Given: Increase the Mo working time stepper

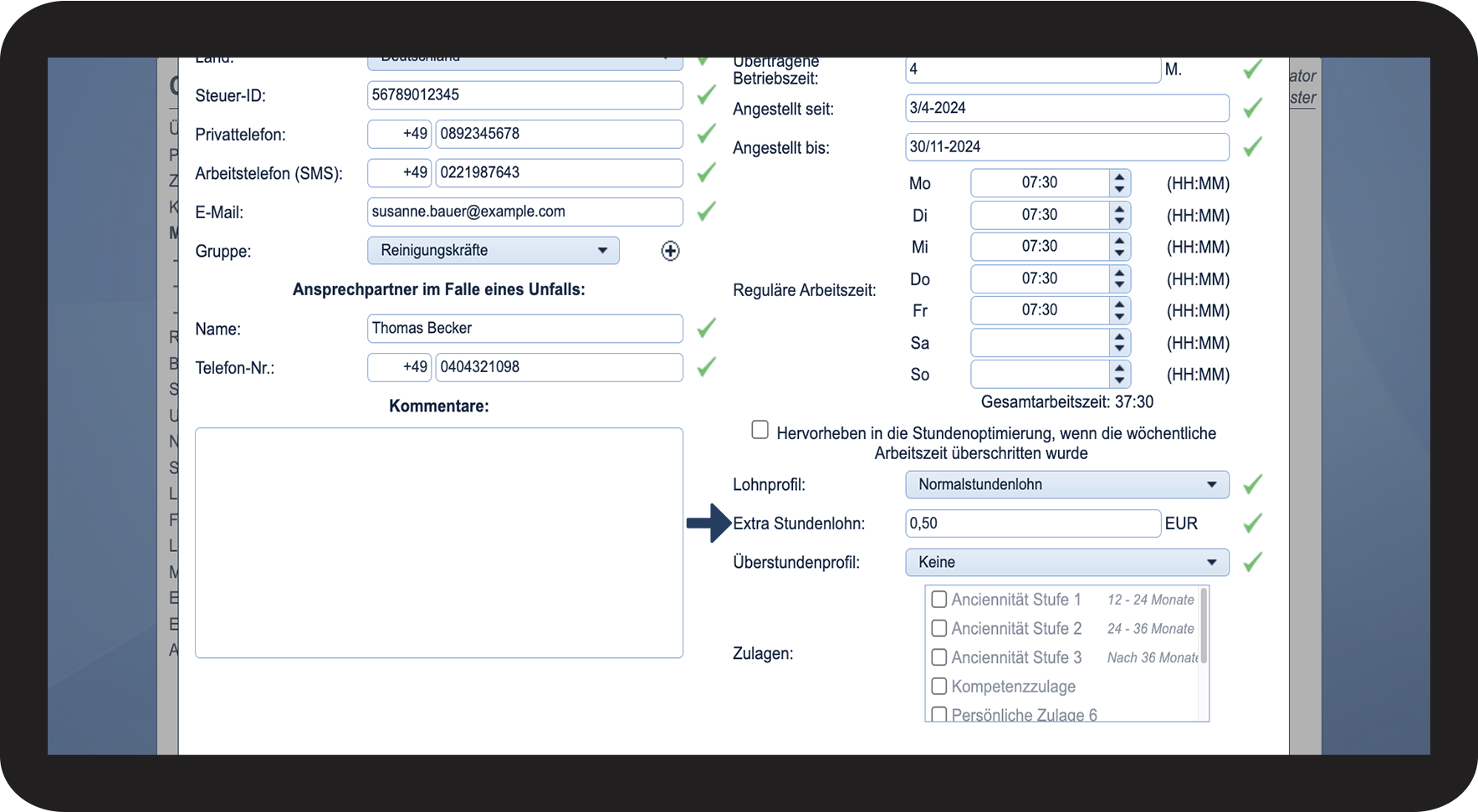Looking at the screenshot, I should pos(1119,176).
